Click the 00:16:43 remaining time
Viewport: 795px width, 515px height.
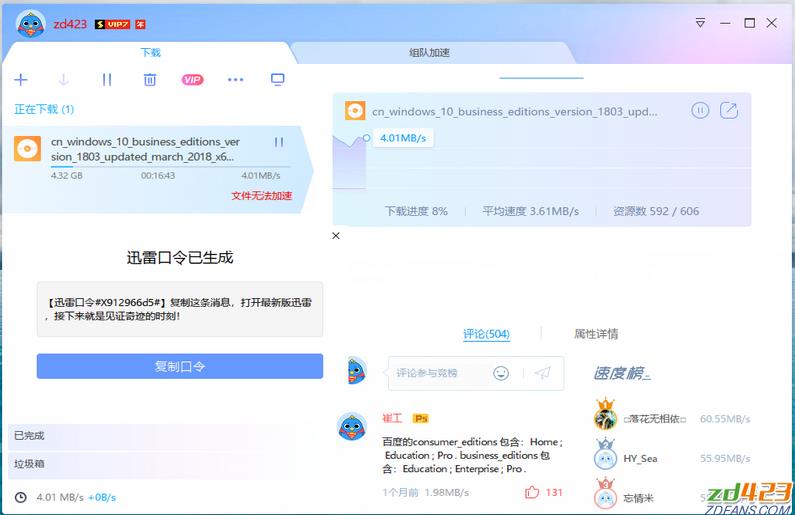click(x=158, y=175)
